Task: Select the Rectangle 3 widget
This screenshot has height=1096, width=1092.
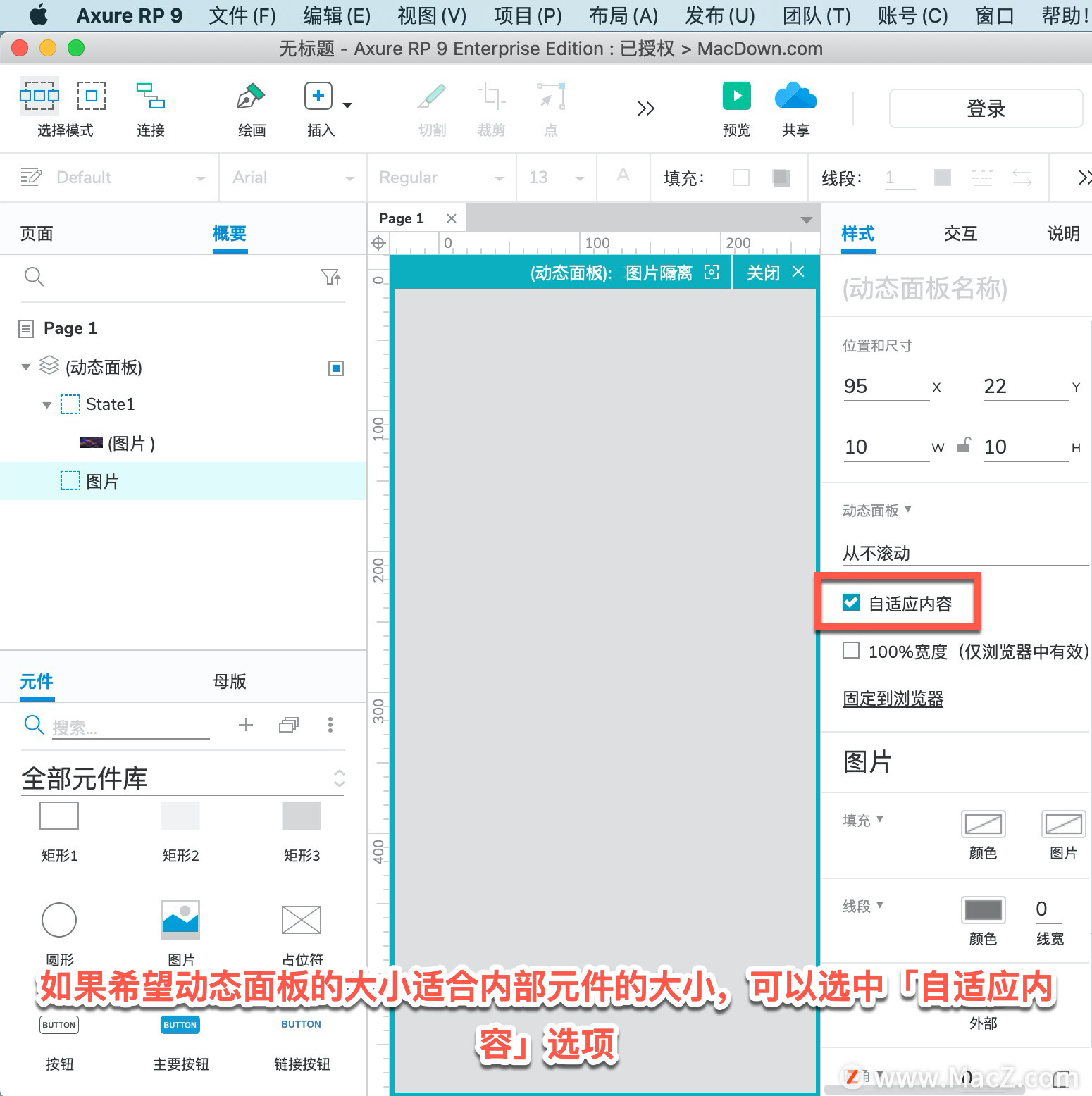Action: click(302, 816)
